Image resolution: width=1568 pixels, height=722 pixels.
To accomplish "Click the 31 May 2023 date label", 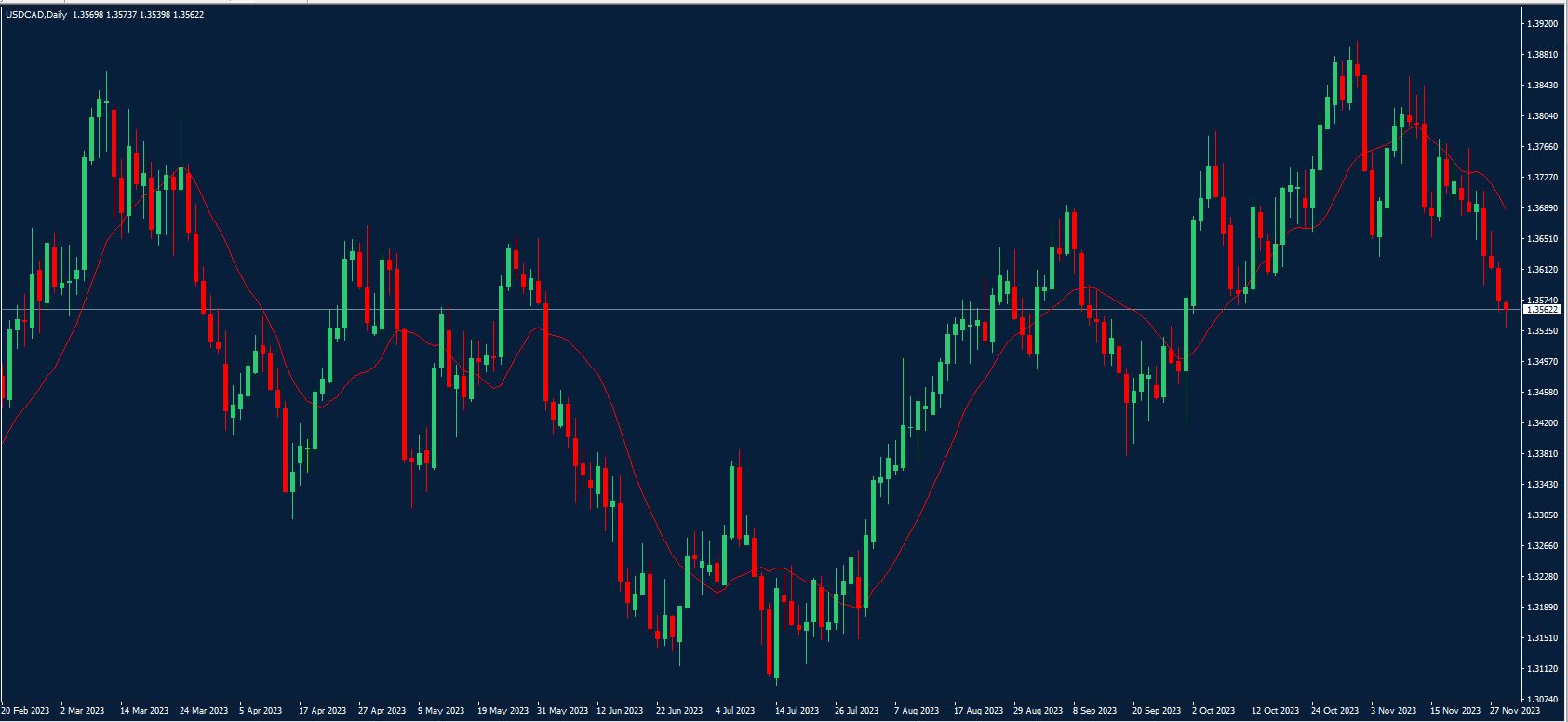I will coord(561,711).
